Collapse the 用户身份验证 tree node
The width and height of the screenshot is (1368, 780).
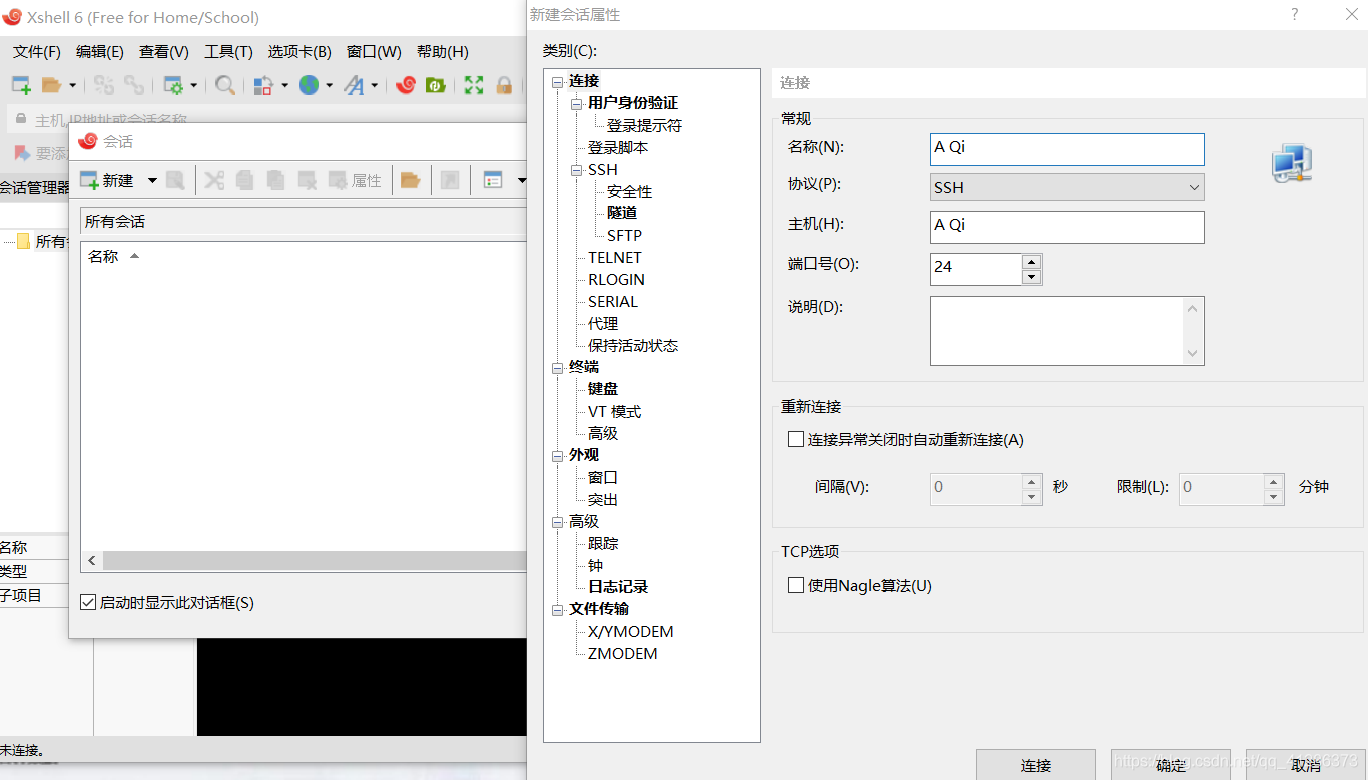pyautogui.click(x=577, y=103)
